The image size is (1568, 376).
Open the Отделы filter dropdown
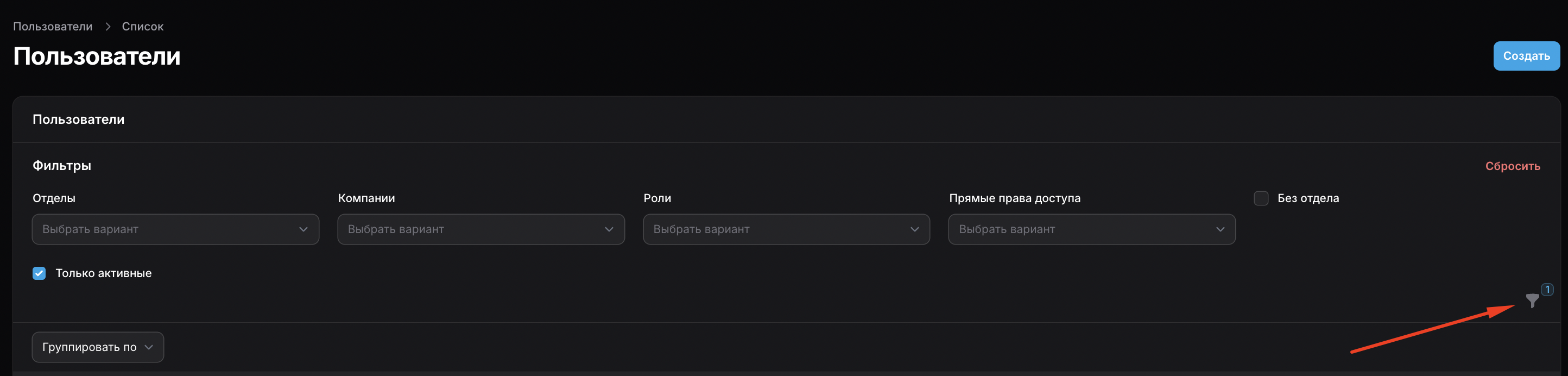tap(165, 230)
